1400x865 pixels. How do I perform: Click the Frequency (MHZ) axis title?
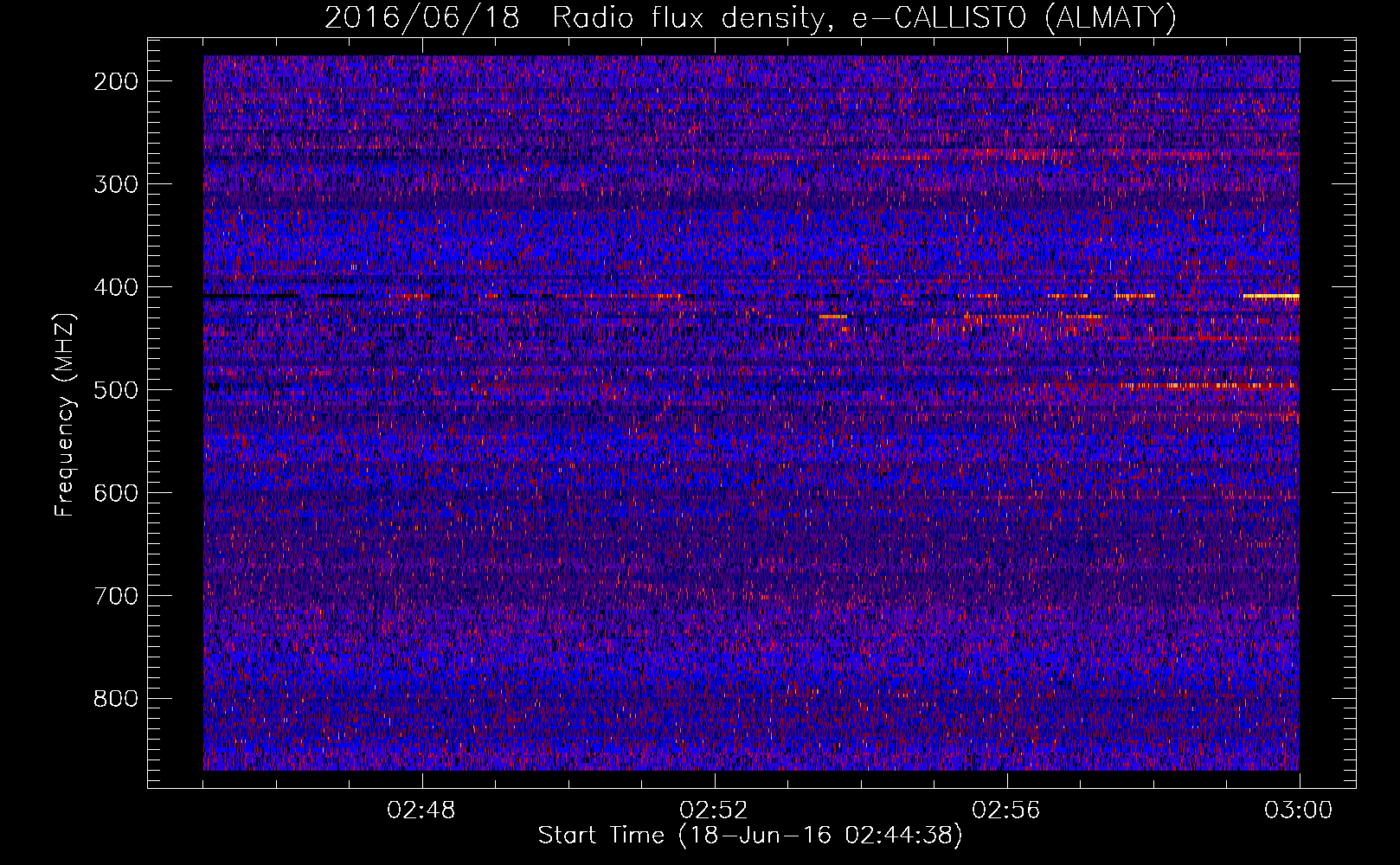coord(66,414)
